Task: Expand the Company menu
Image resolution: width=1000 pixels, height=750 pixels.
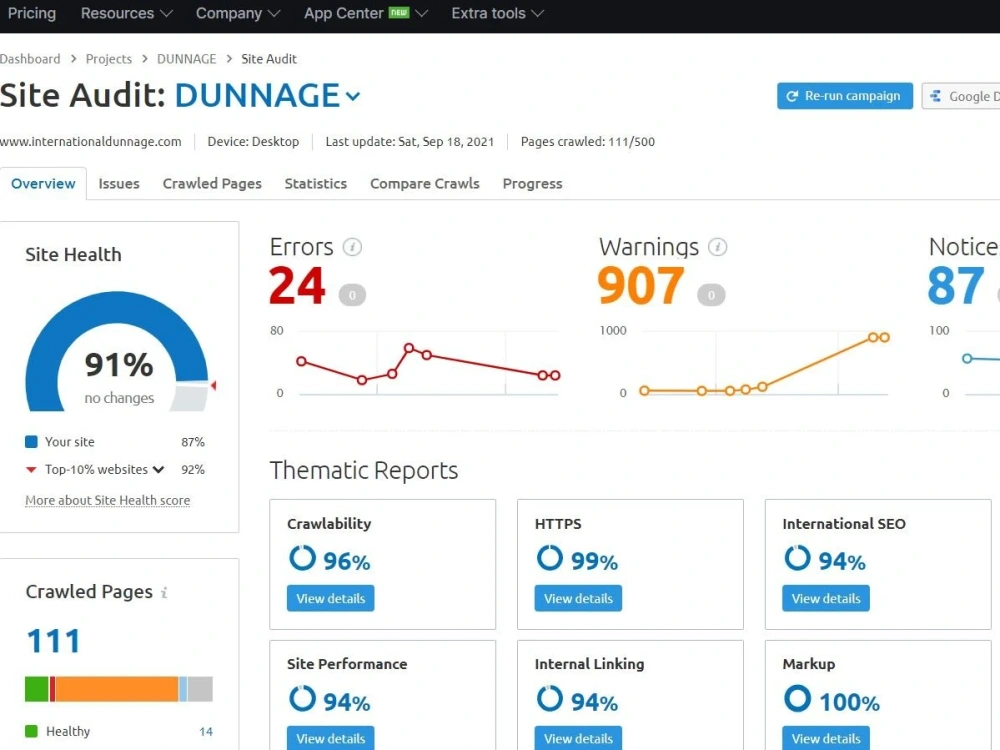Action: tap(238, 13)
